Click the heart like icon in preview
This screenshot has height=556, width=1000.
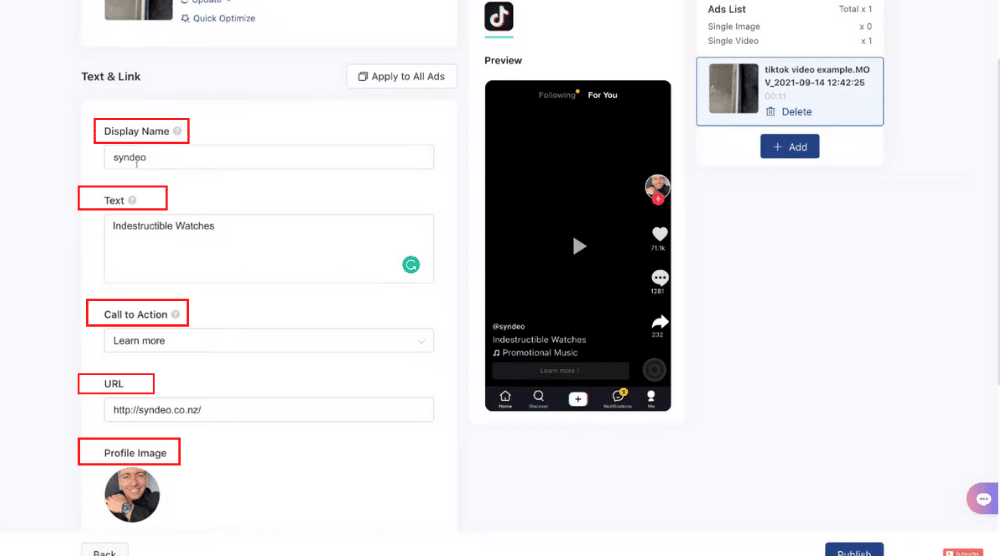[659, 234]
